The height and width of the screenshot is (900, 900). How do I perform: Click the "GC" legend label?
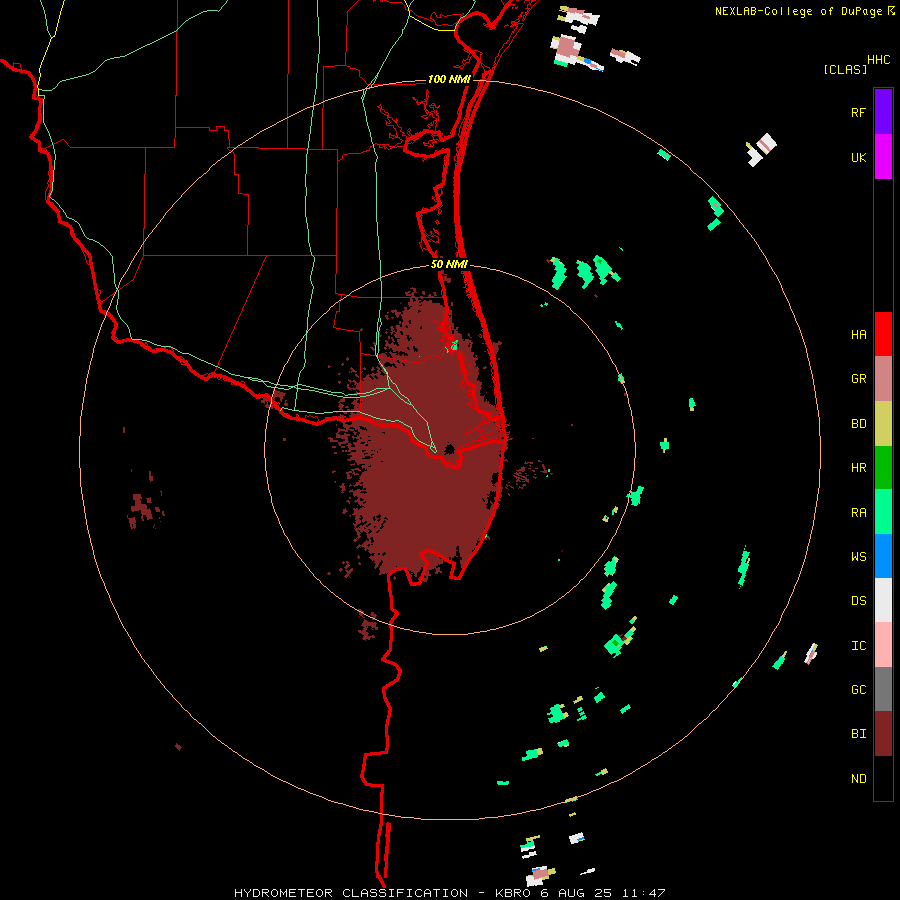coord(858,690)
